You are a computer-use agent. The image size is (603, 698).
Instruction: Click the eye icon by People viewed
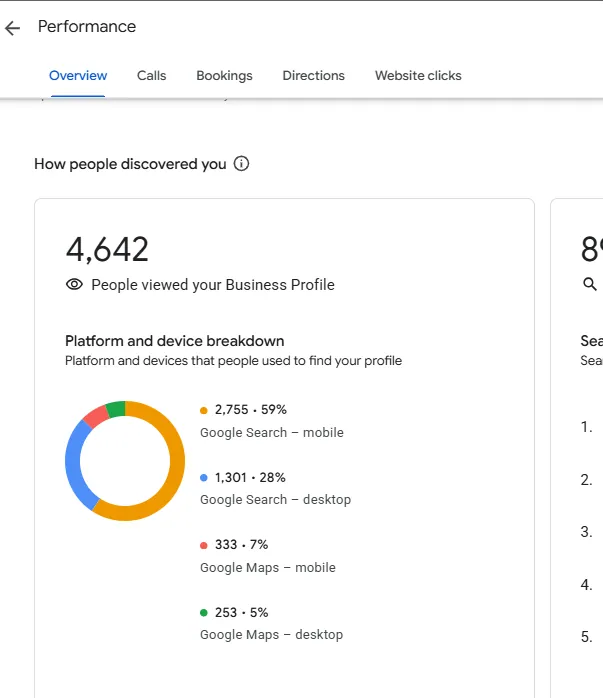tap(74, 284)
